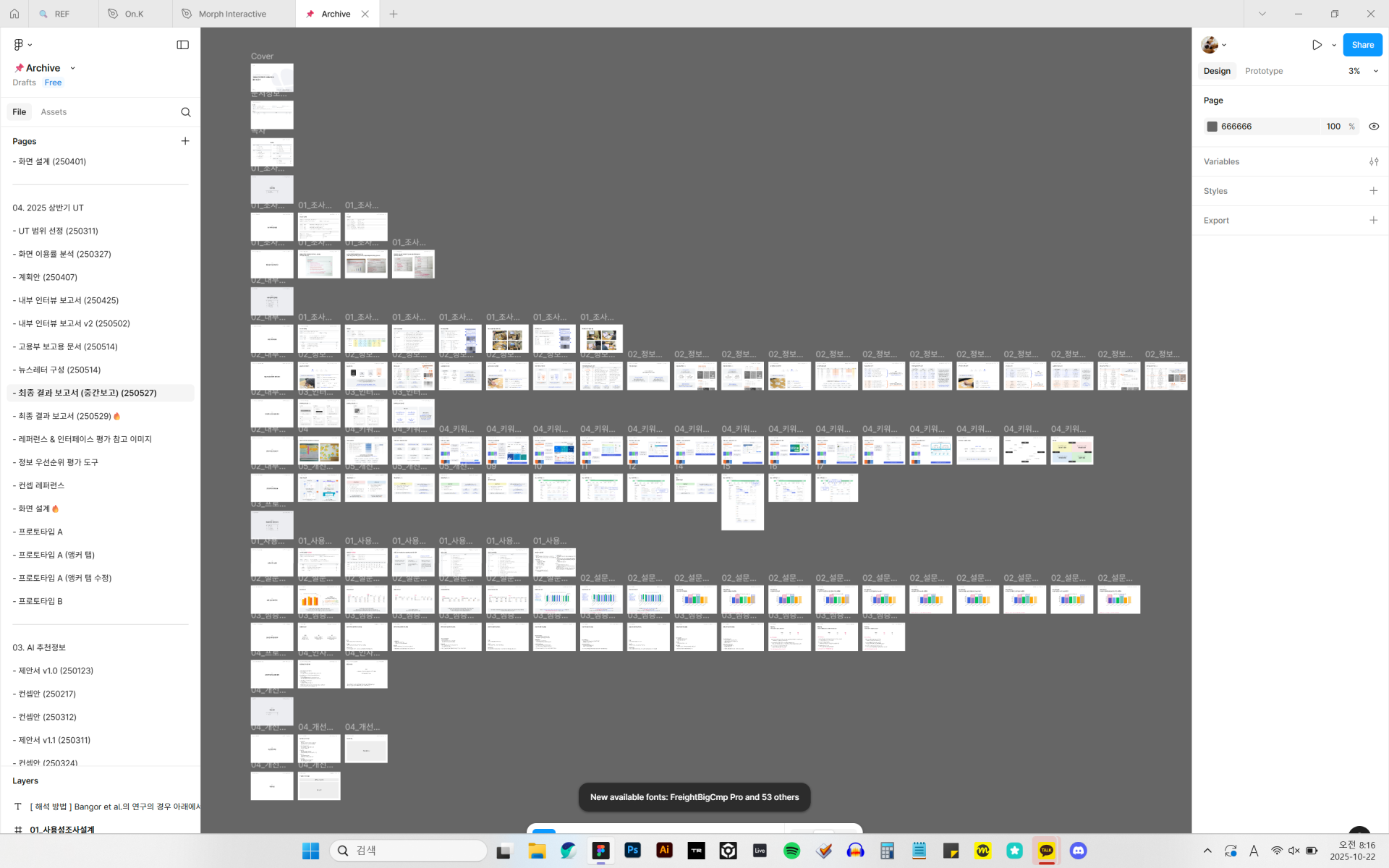Viewport: 1389px width, 868px height.
Task: Switch to the Assets tab
Action: [54, 112]
